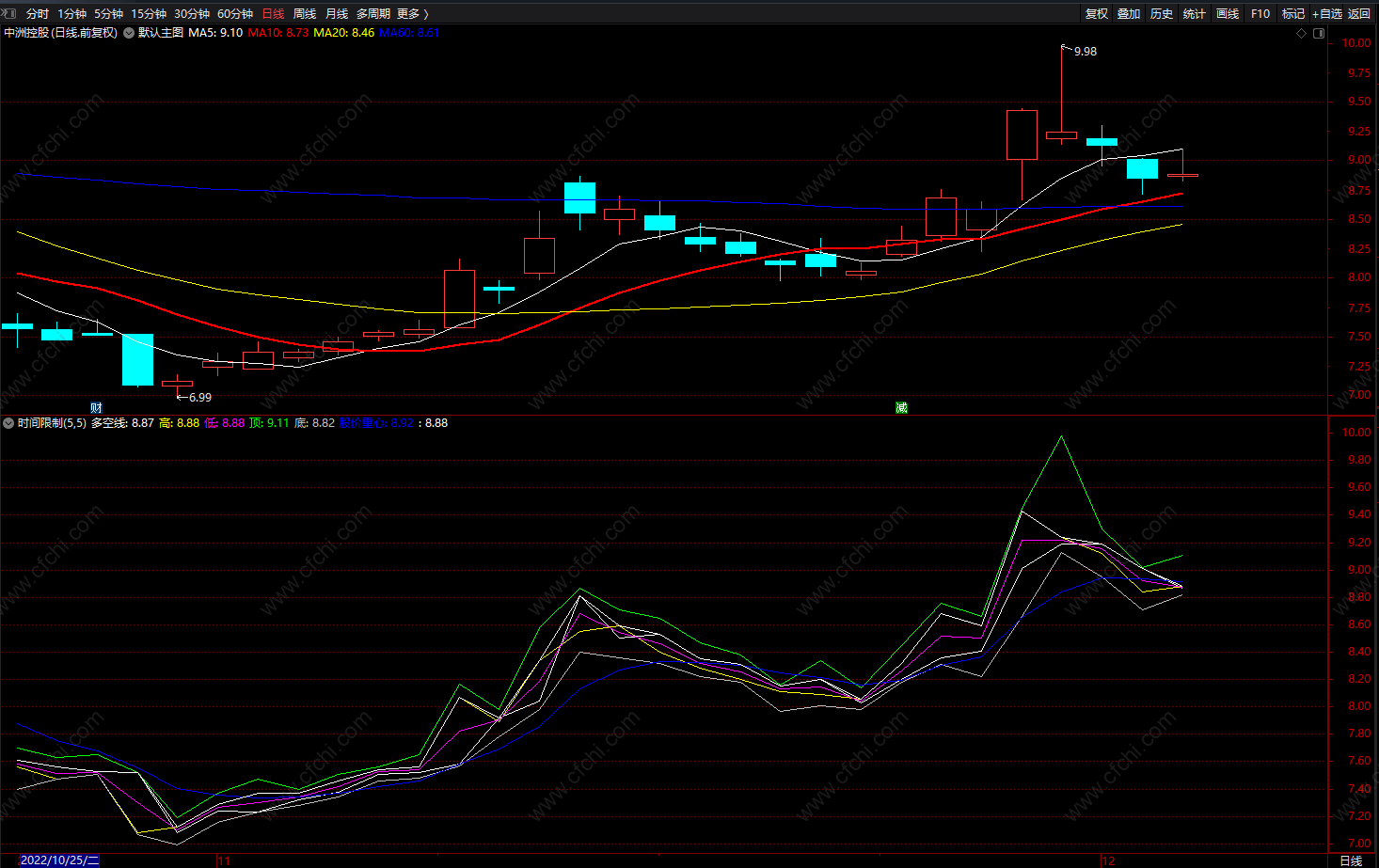Click the large cyan candlestick near 6.99 low

coord(137,359)
